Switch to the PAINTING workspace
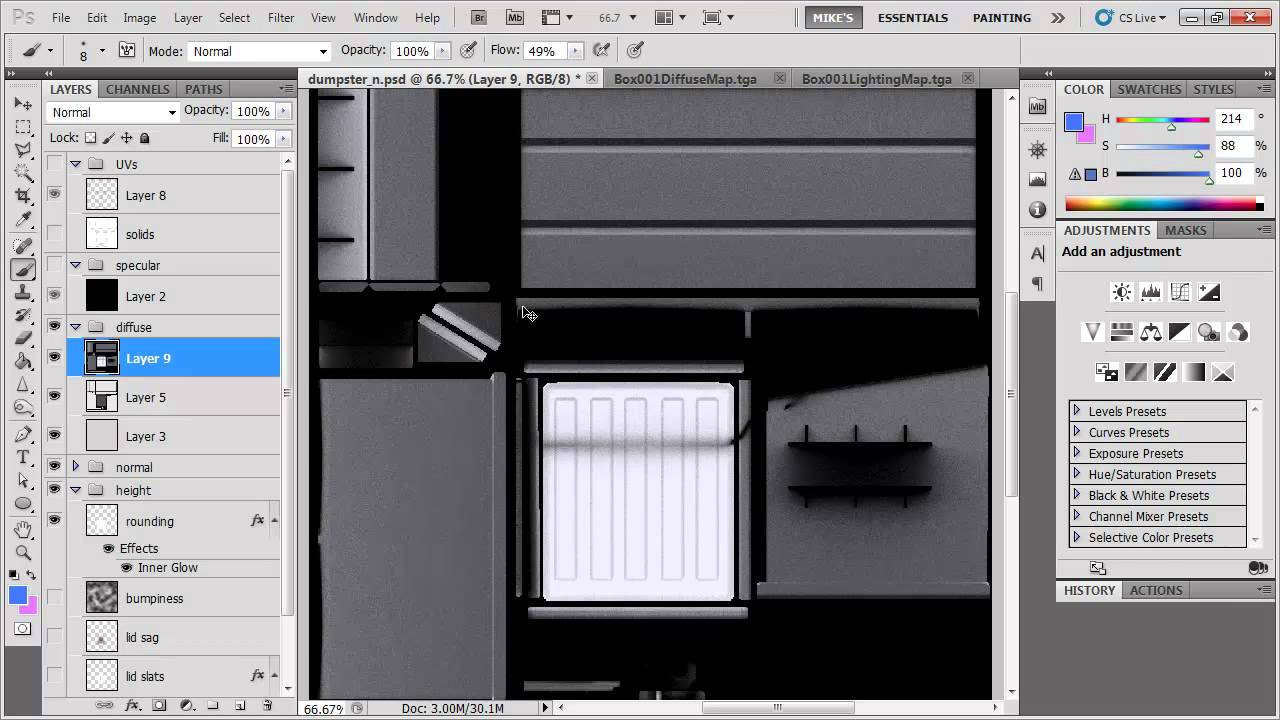 [x=1002, y=18]
